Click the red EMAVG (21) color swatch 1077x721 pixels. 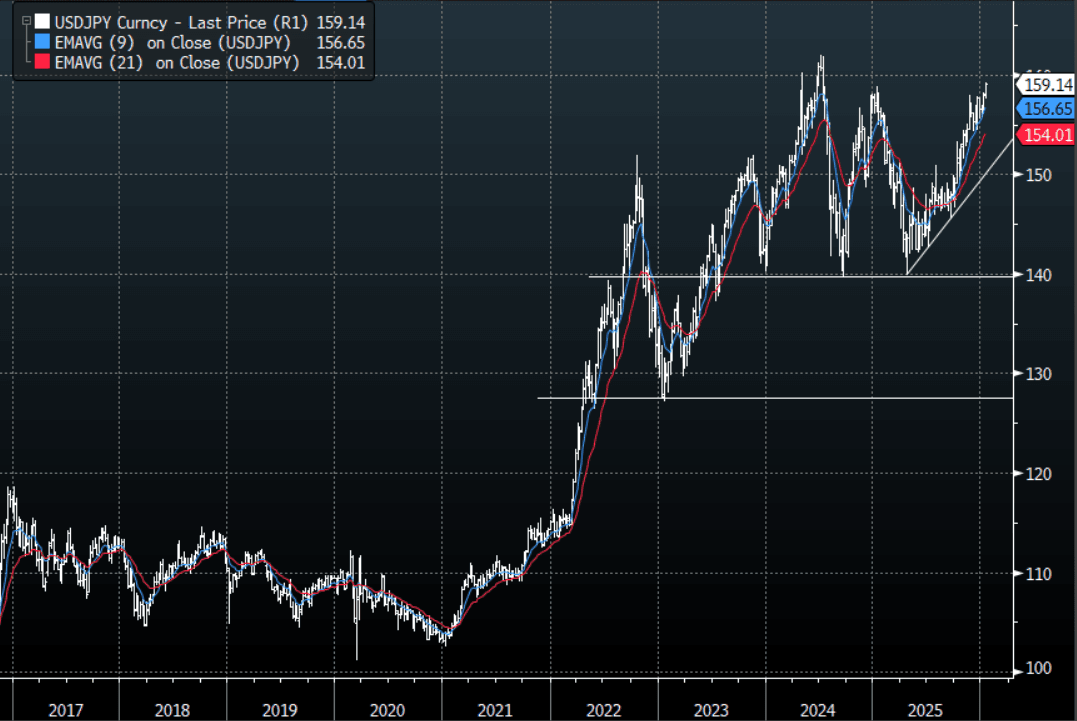(x=40, y=62)
